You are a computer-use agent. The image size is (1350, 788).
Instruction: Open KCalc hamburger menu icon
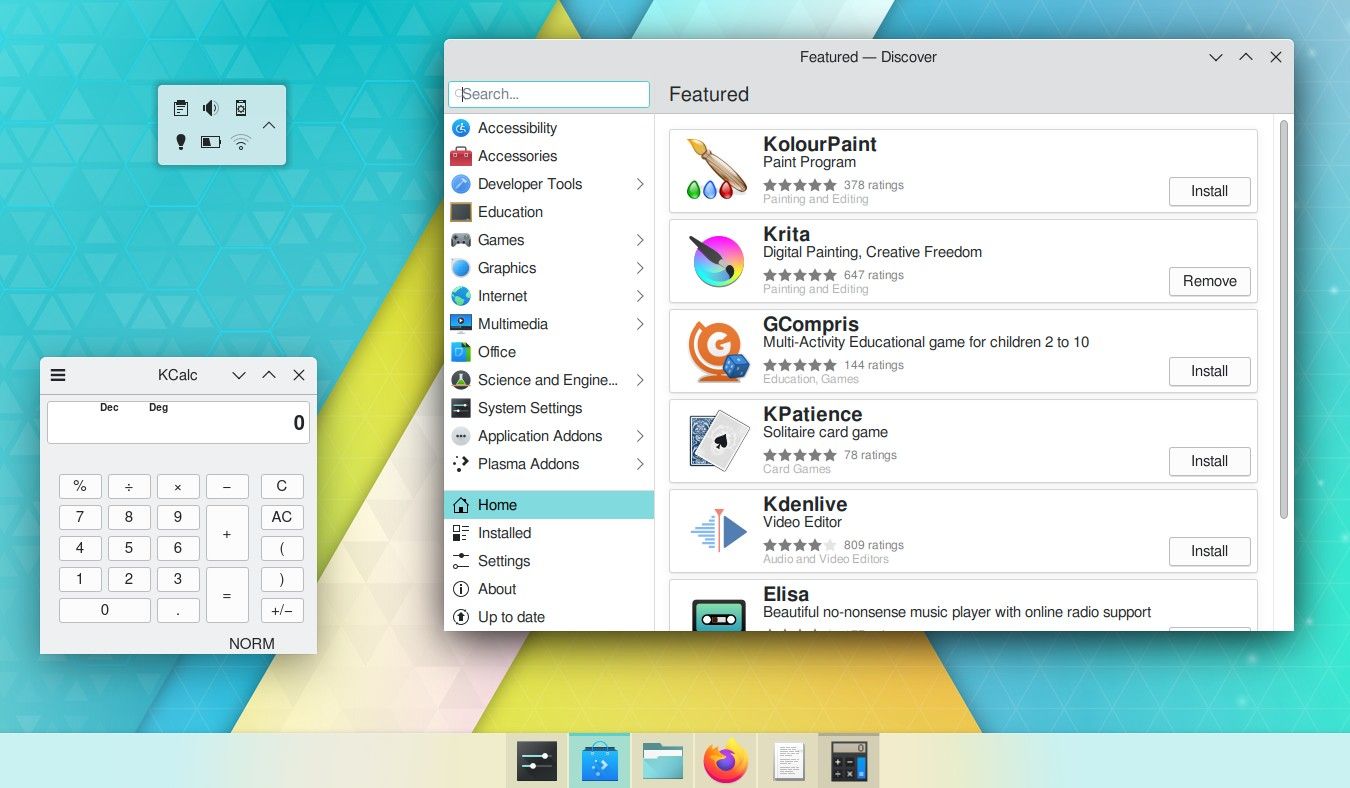[x=58, y=375]
